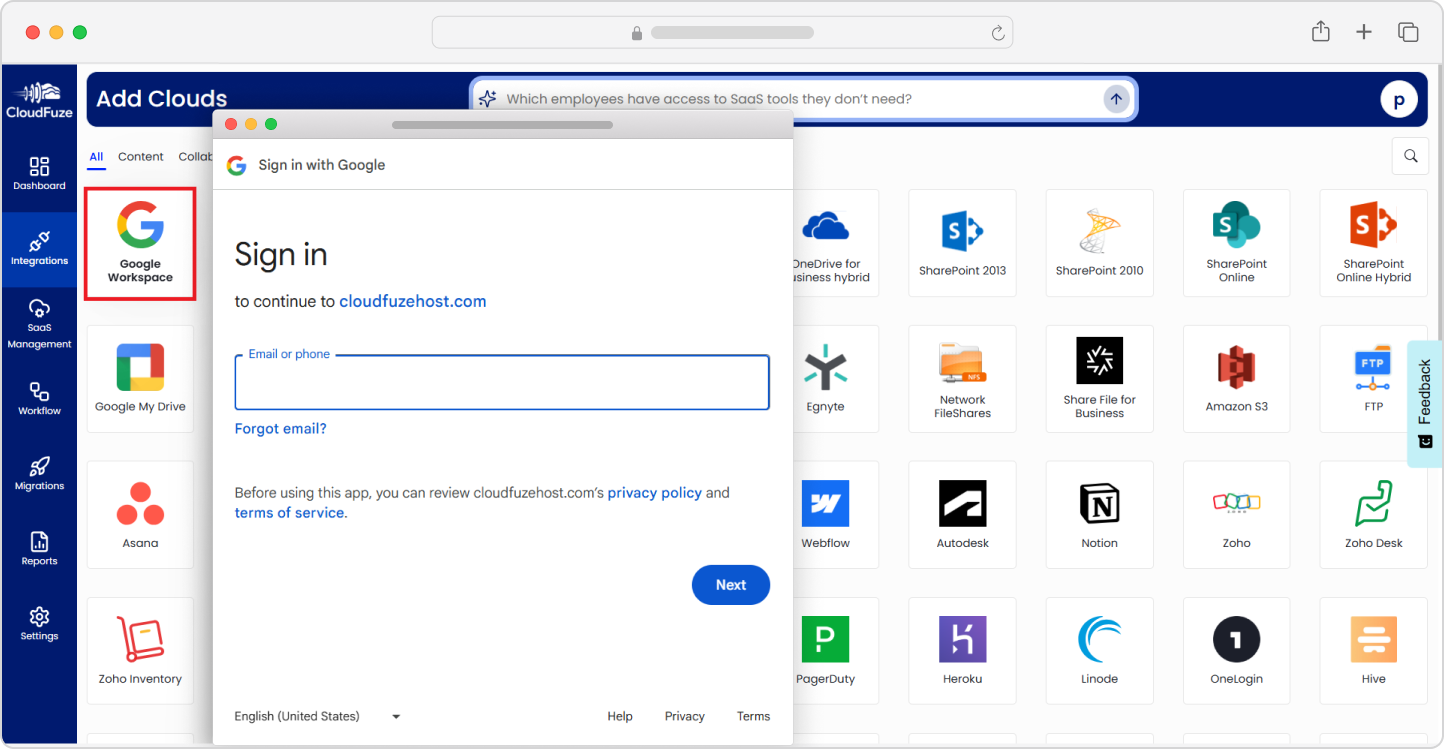1444x749 pixels.
Task: Select the SharePoint 2010 tile
Action: click(x=1099, y=243)
